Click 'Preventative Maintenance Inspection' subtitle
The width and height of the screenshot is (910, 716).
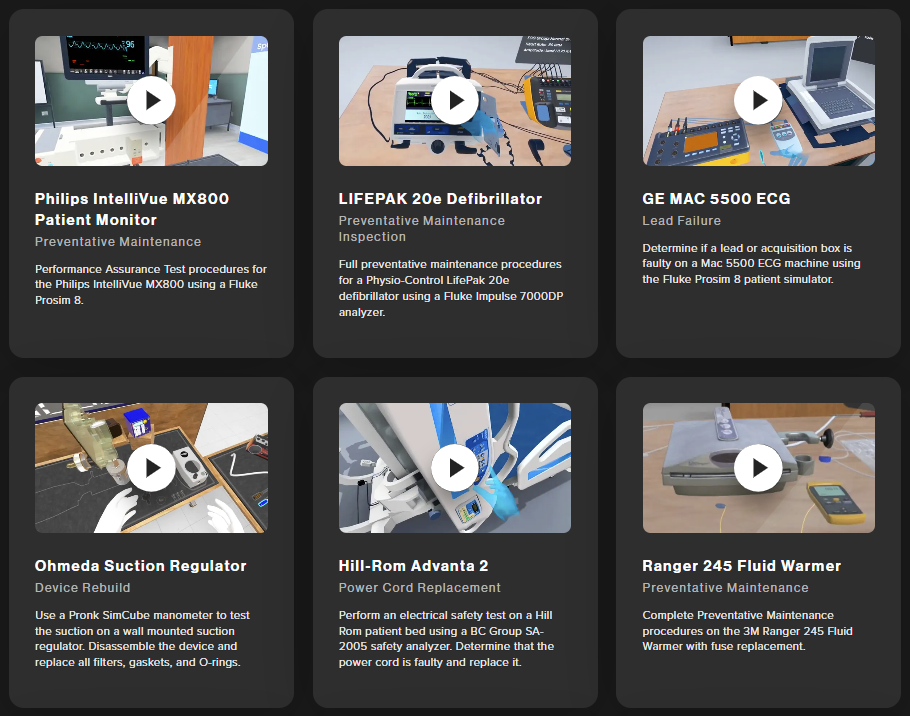[x=422, y=229]
